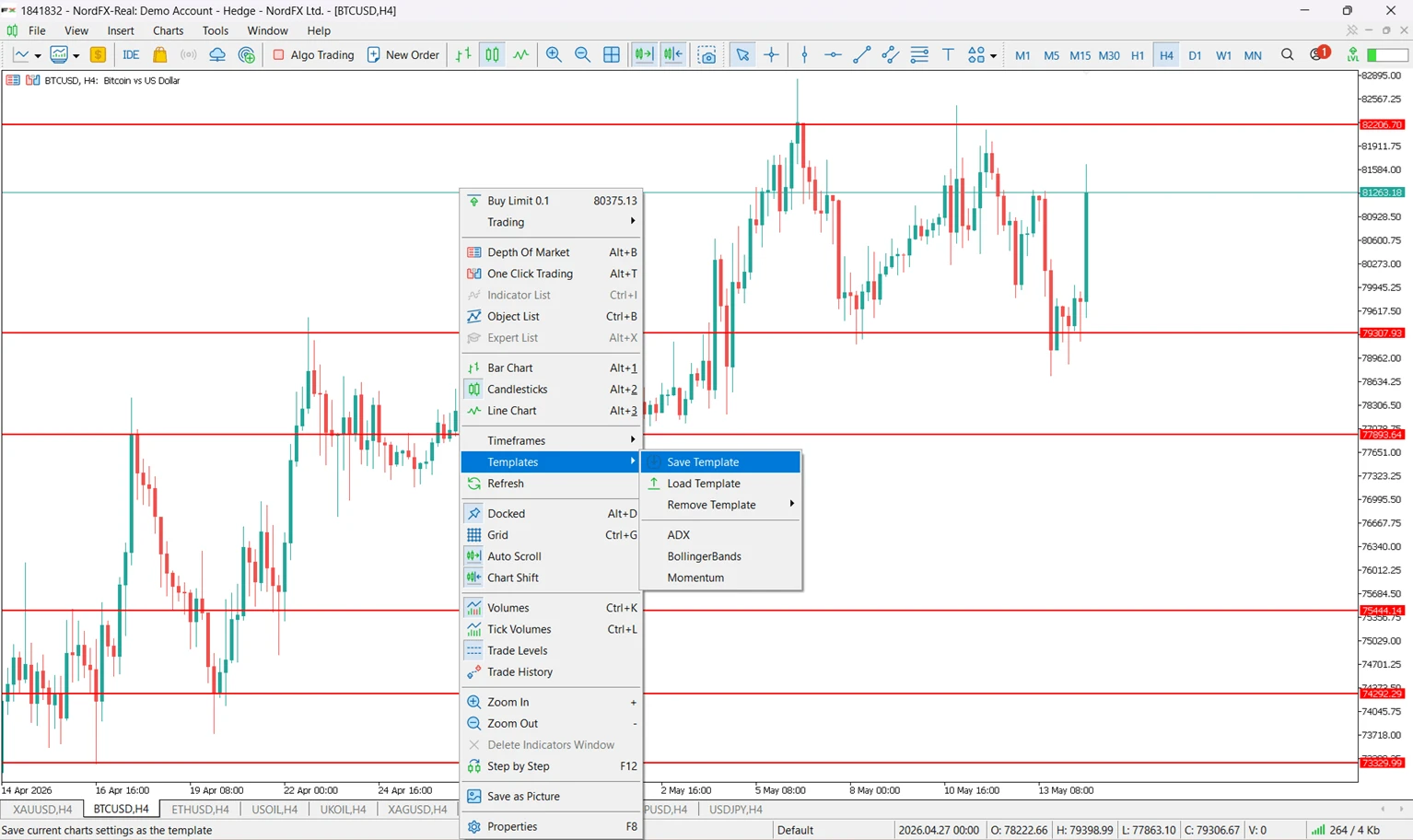Viewport: 1413px width, 840px height.
Task: Open the VPS cloud hosting icon
Action: coord(217,55)
